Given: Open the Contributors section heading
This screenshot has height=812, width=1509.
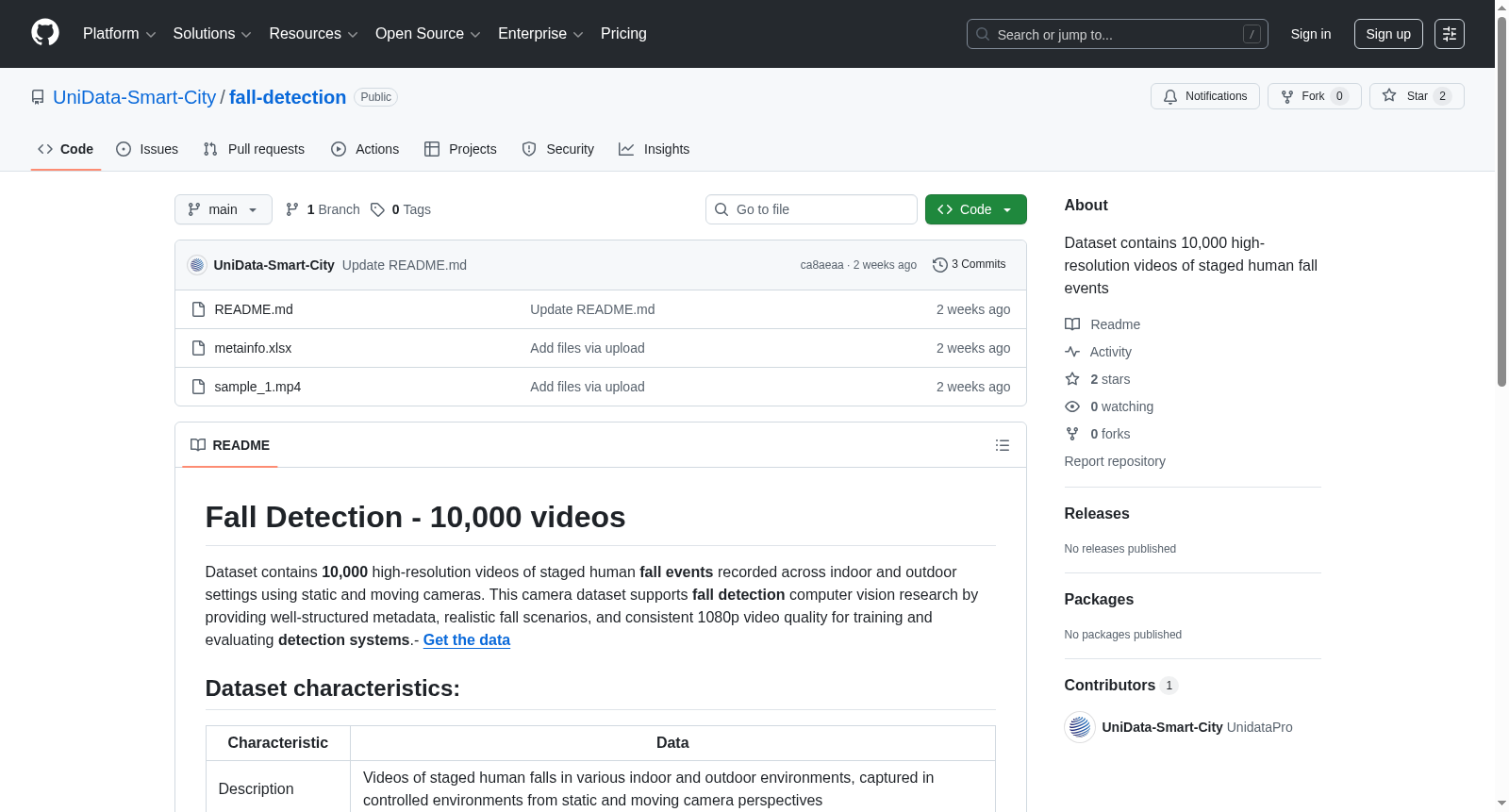Looking at the screenshot, I should click(x=1121, y=685).
